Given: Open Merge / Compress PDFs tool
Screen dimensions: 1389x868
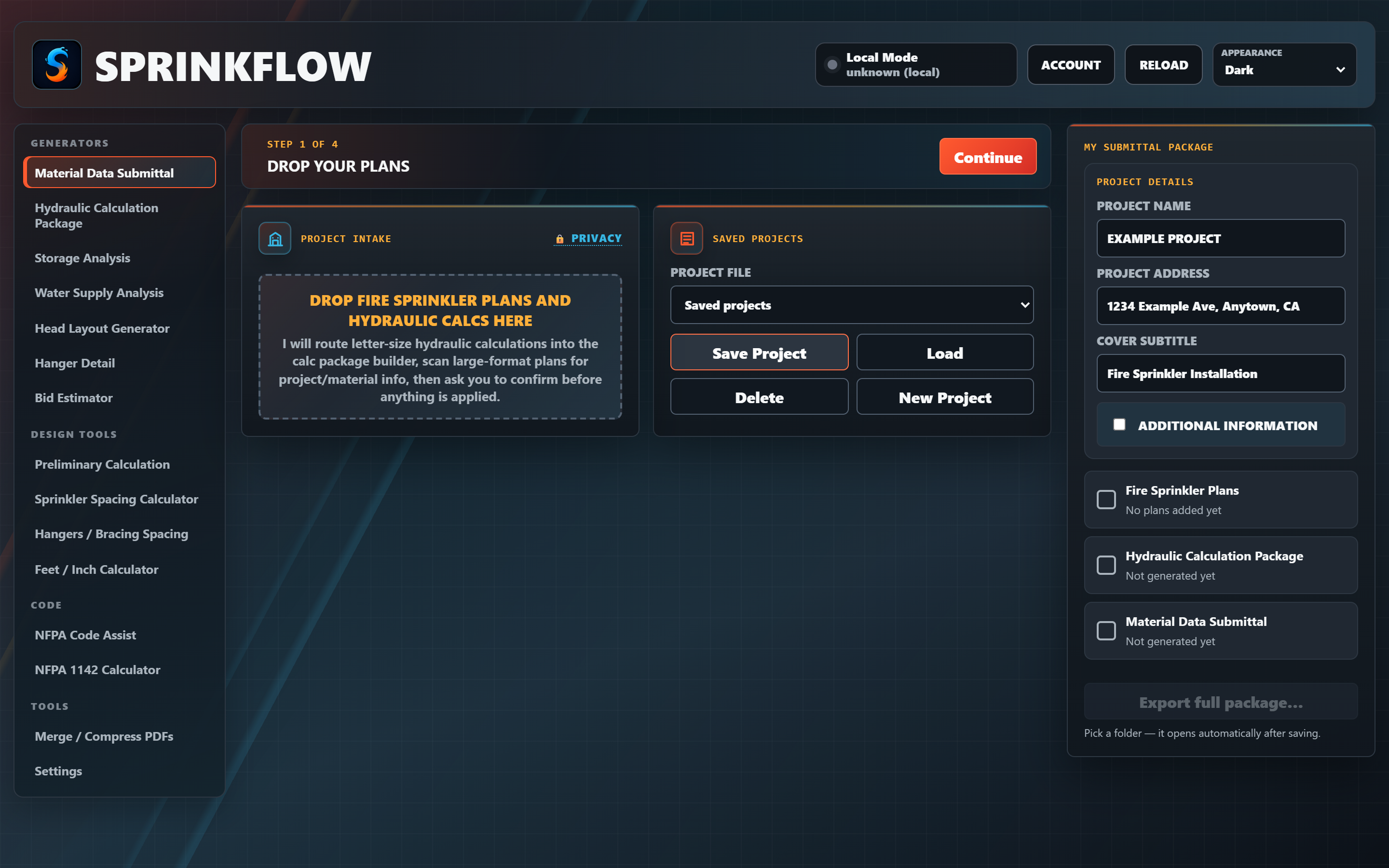Looking at the screenshot, I should click(120, 736).
